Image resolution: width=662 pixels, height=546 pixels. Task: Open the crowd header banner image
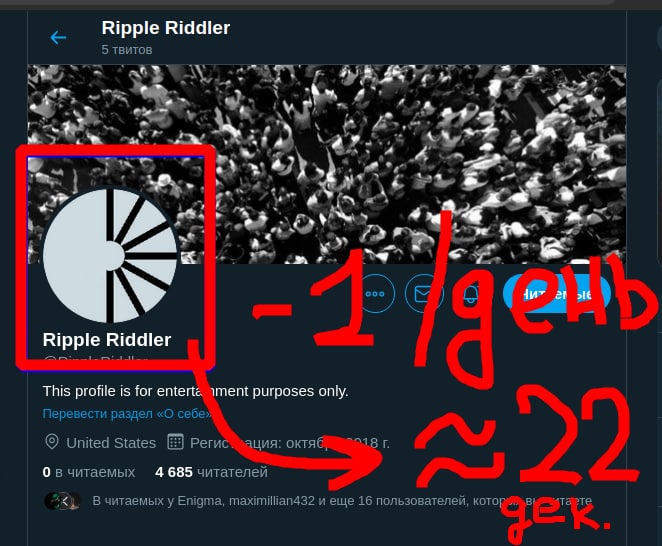(x=327, y=164)
